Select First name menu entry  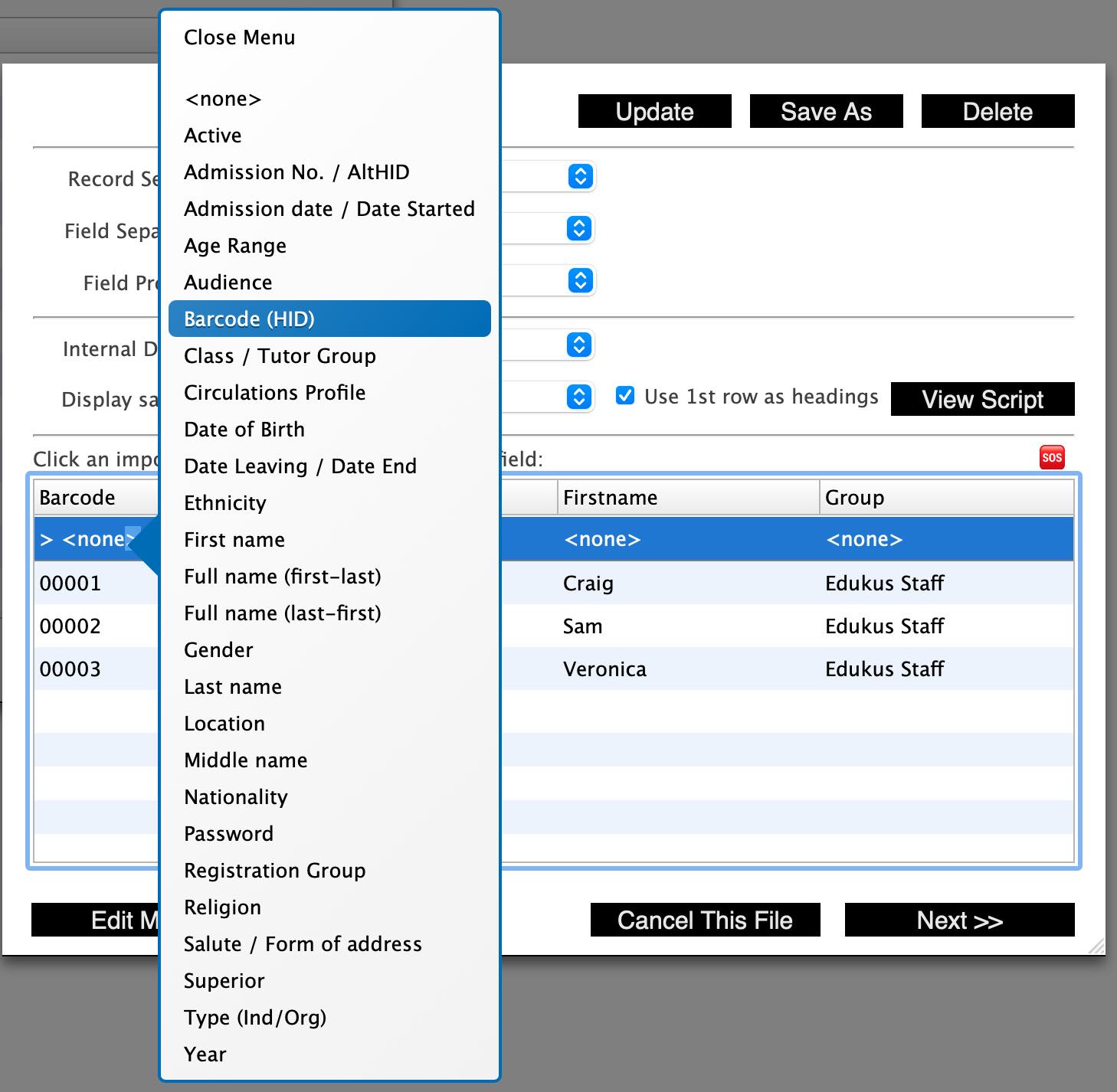[329, 540]
